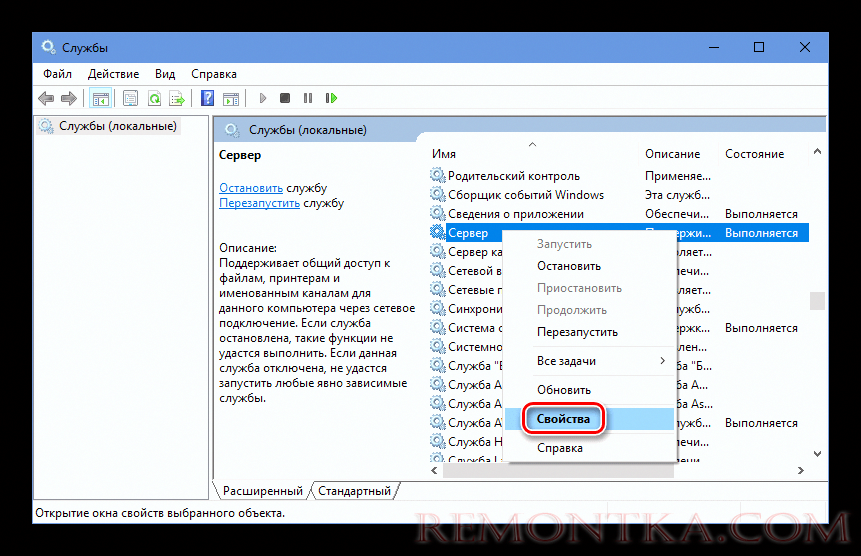Click gear icon next to Родительский контроль
This screenshot has height=556, width=861.
coord(437,176)
